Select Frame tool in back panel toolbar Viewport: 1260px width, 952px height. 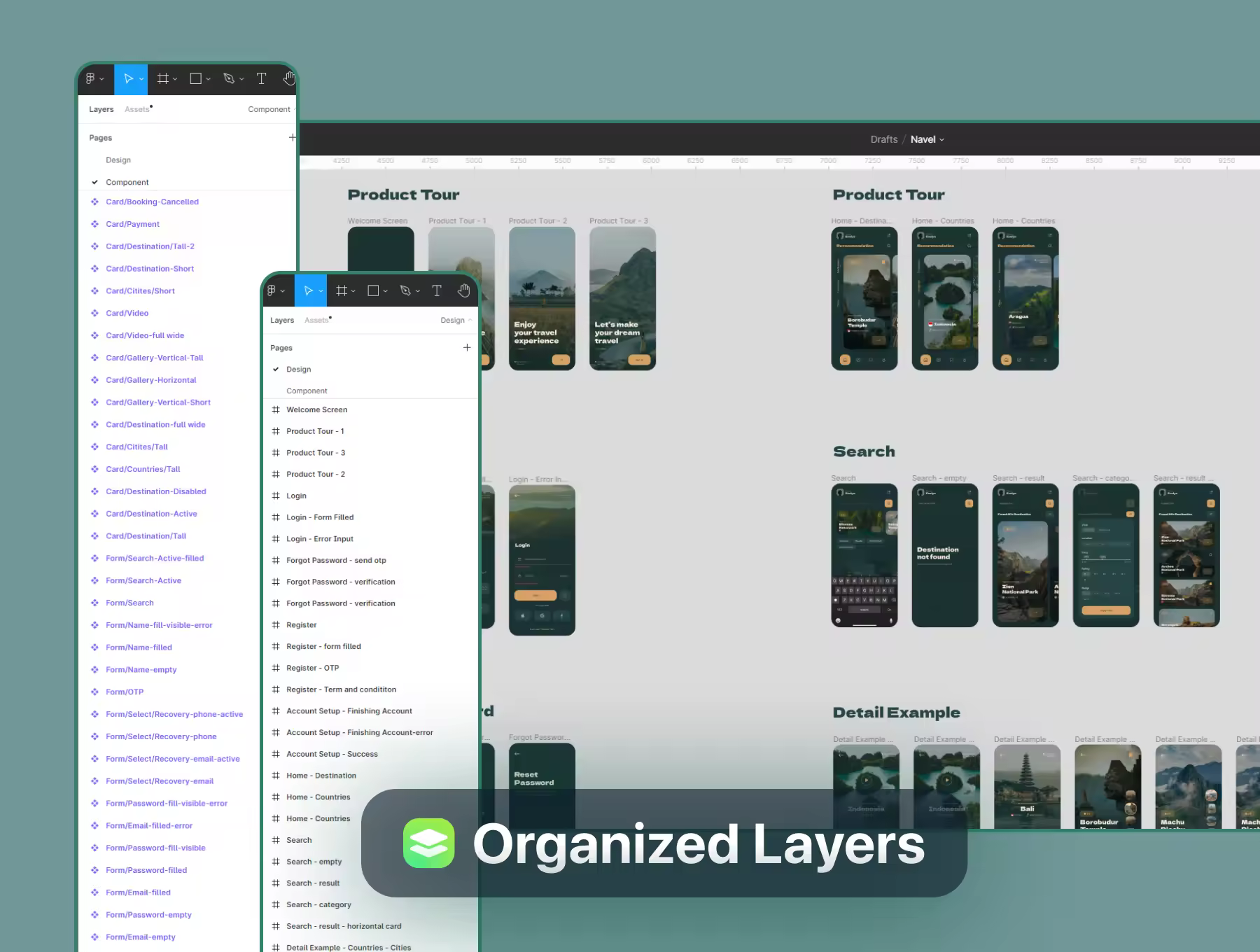[163, 79]
